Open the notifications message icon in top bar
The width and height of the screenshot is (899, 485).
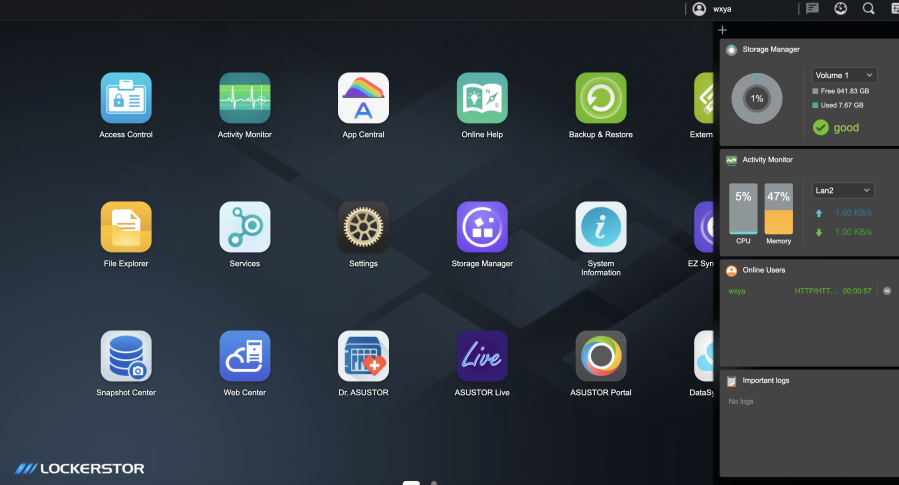[812, 9]
